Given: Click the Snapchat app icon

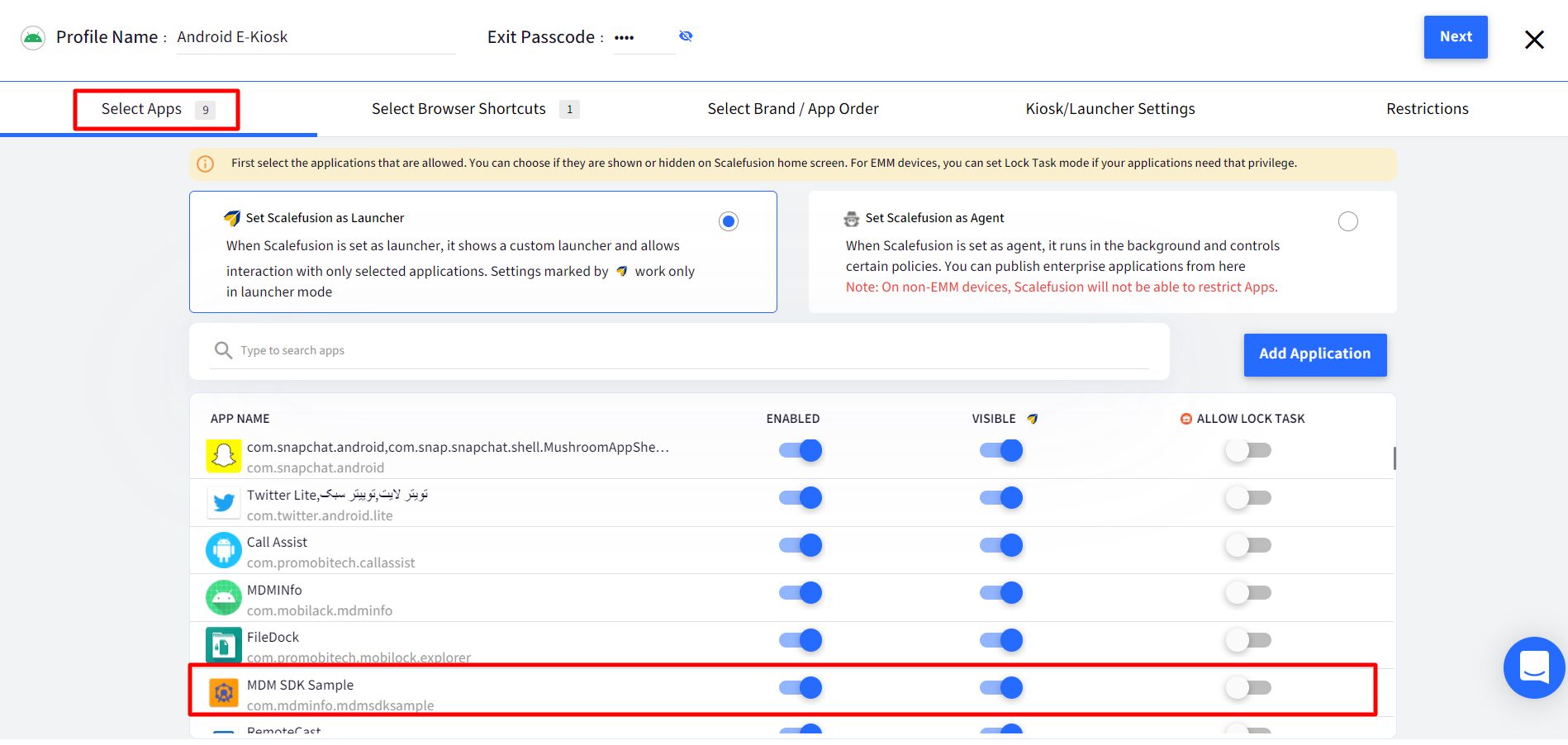Looking at the screenshot, I should point(223,456).
